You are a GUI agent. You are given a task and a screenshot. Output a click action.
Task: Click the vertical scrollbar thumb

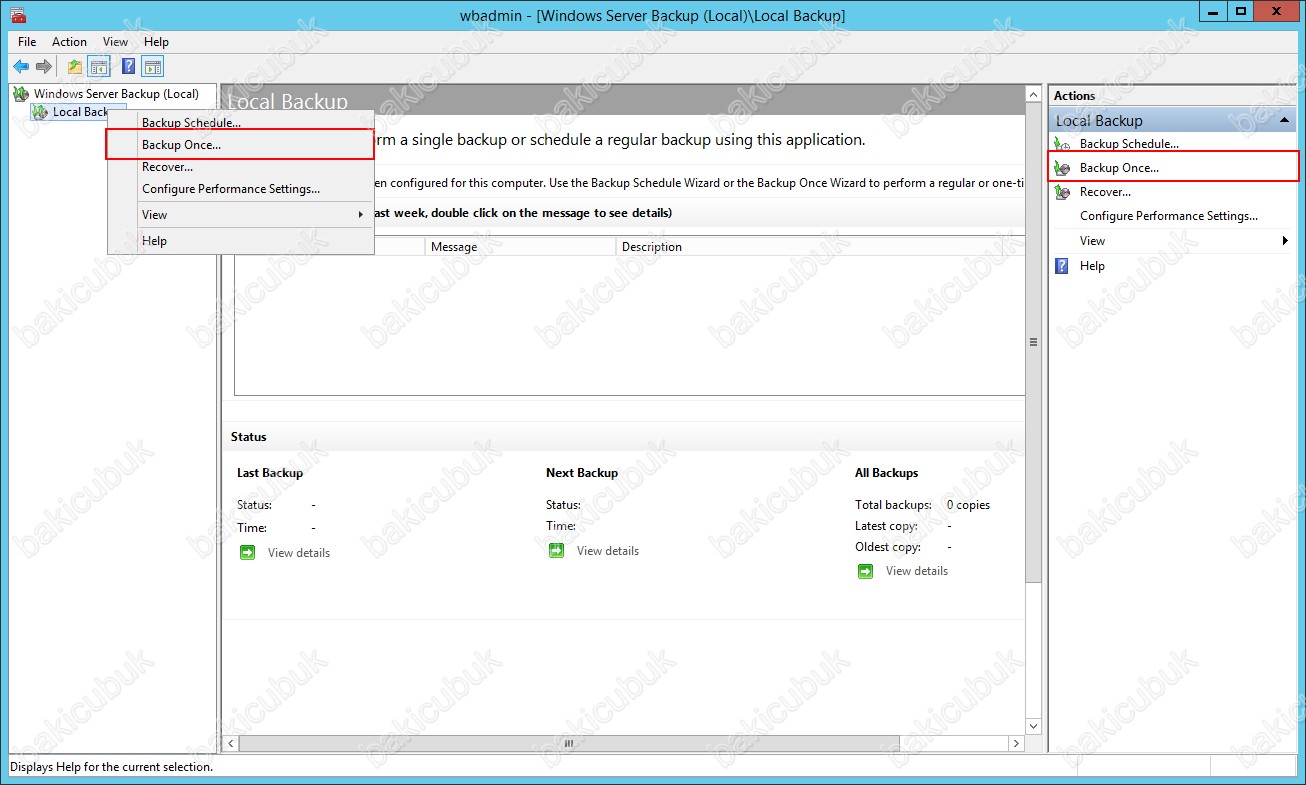pos(1033,342)
